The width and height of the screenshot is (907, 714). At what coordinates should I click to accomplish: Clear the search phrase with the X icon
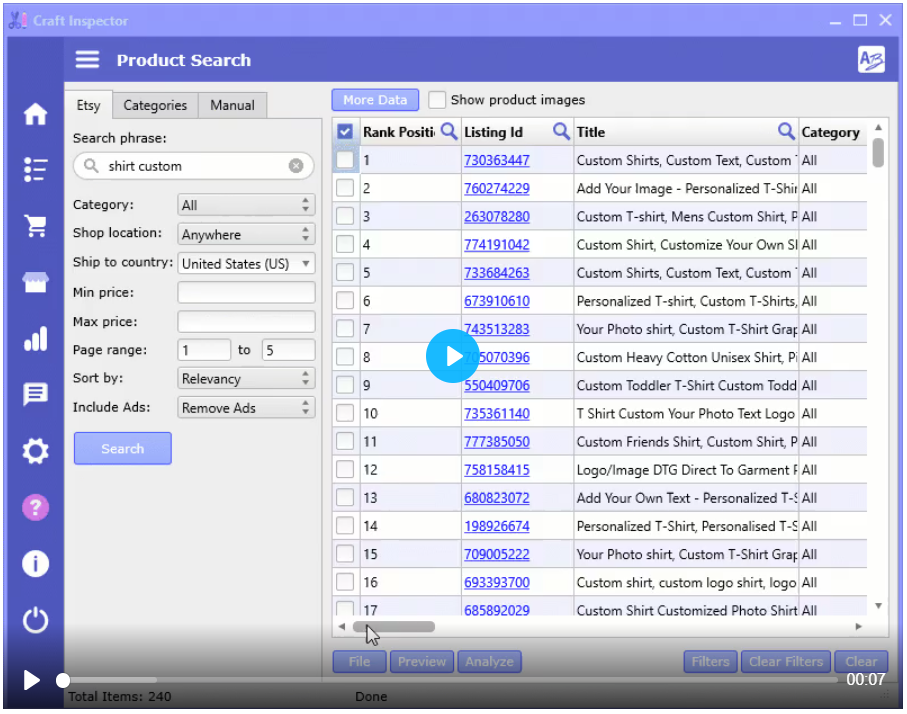pos(296,166)
